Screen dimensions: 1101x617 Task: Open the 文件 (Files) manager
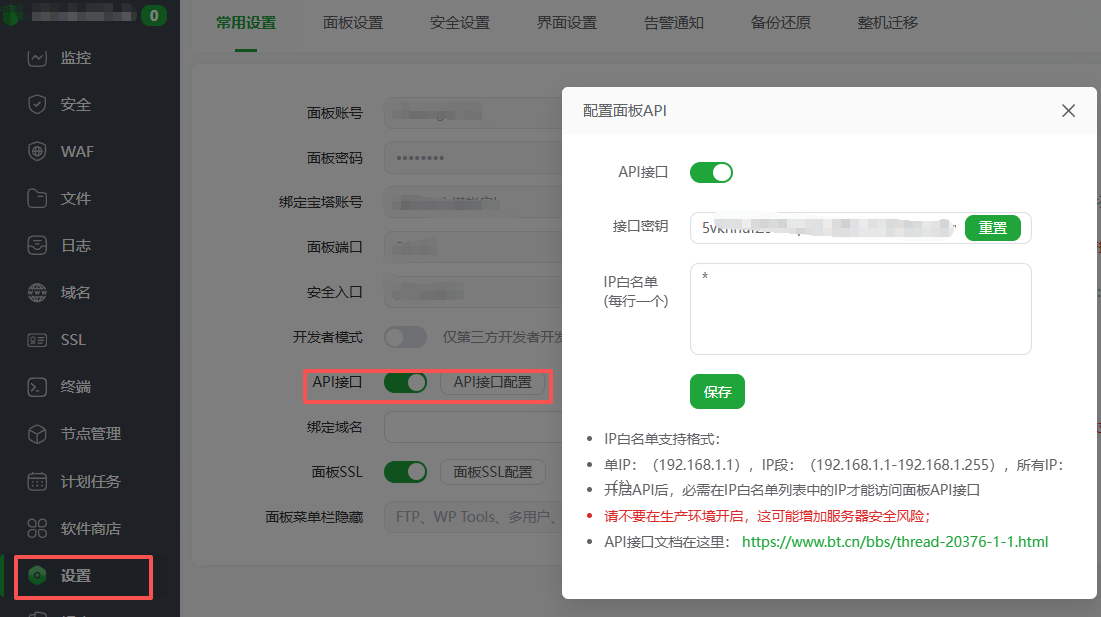click(x=66, y=198)
